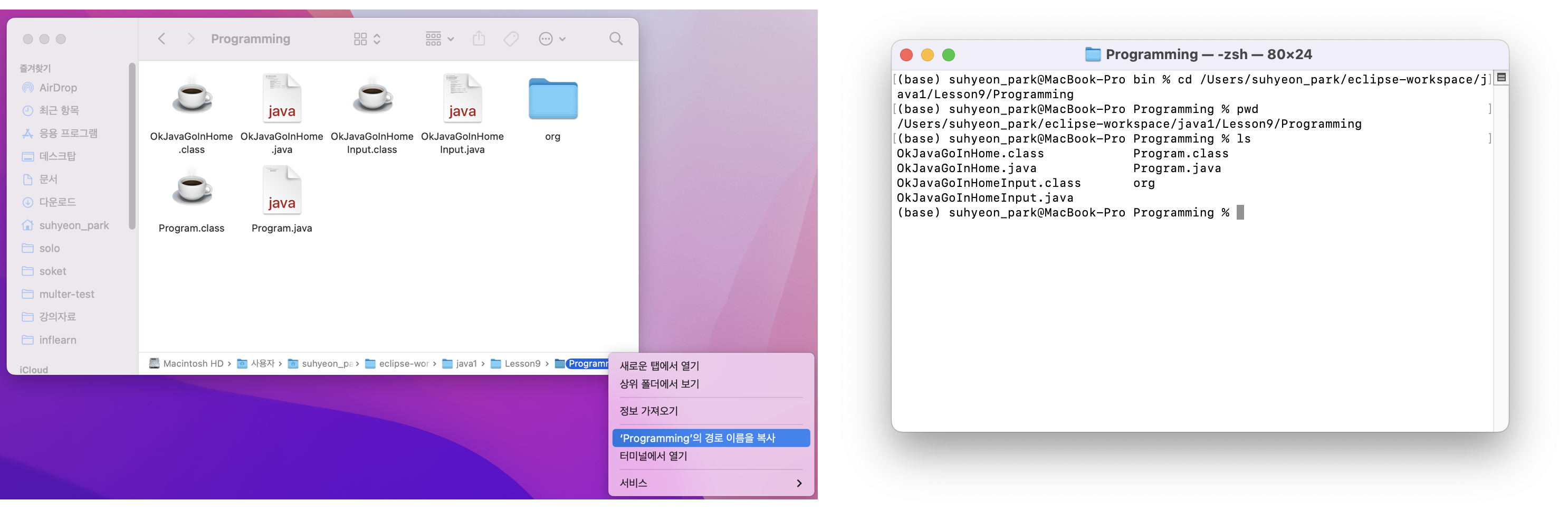Click the pwd output path in Terminal
Screen dimensions: 1568x510
(x=1129, y=124)
